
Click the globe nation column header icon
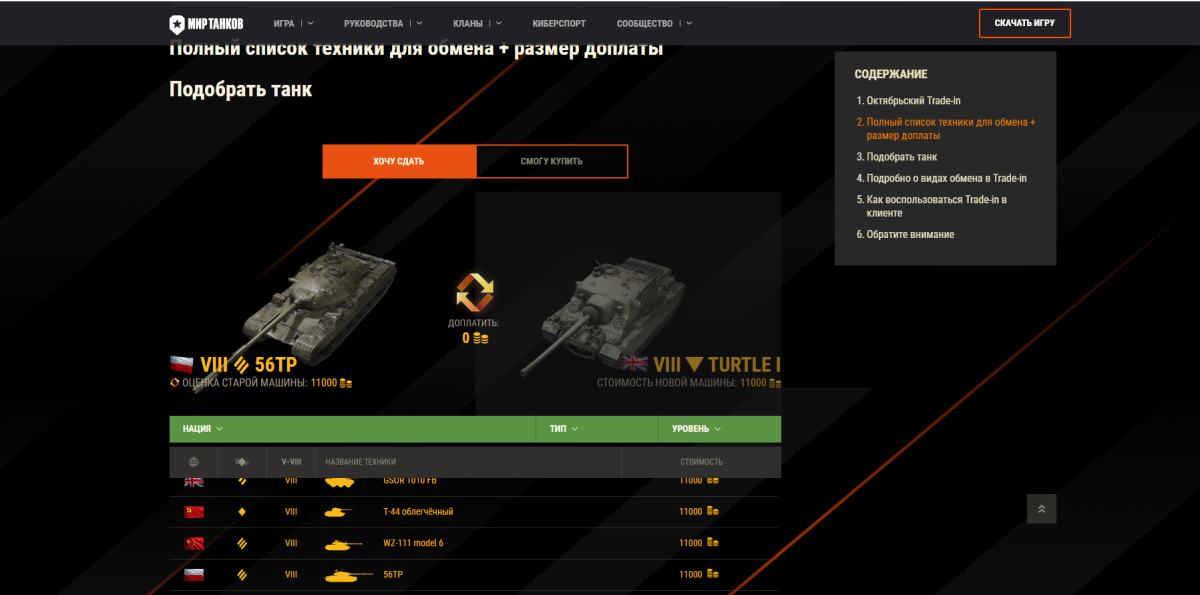pos(194,462)
